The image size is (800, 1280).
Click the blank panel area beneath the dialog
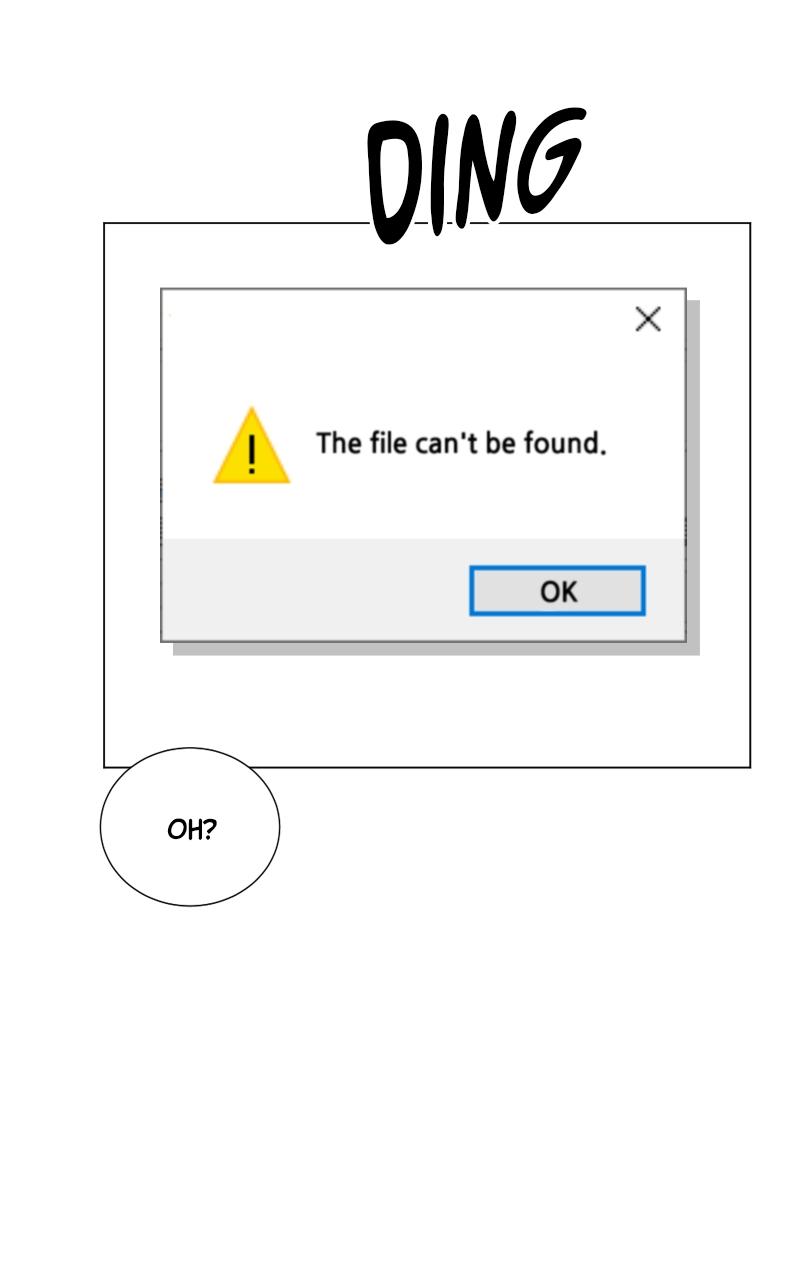click(427, 711)
